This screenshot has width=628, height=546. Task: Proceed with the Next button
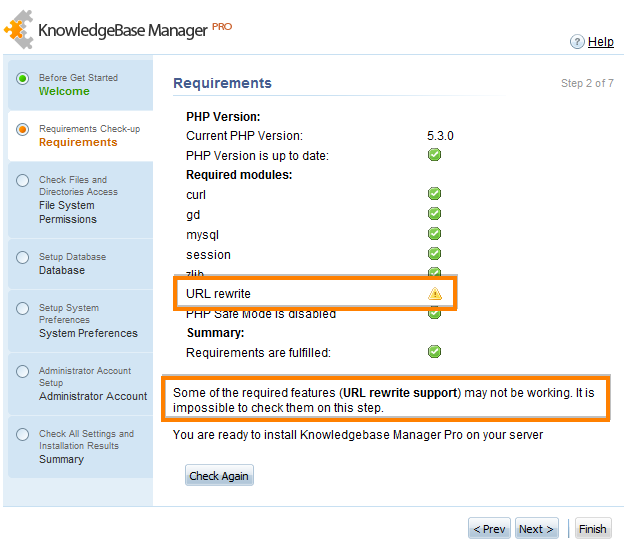tap(536, 529)
